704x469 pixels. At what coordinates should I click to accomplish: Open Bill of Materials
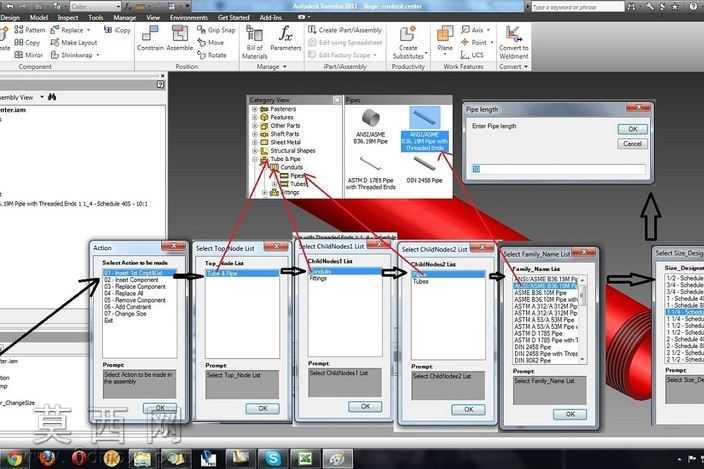coord(255,42)
